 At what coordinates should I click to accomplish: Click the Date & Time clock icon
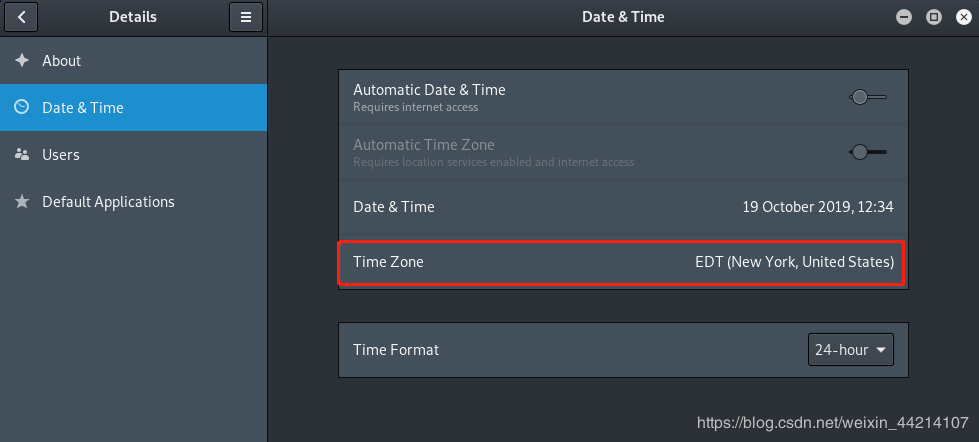click(22, 108)
